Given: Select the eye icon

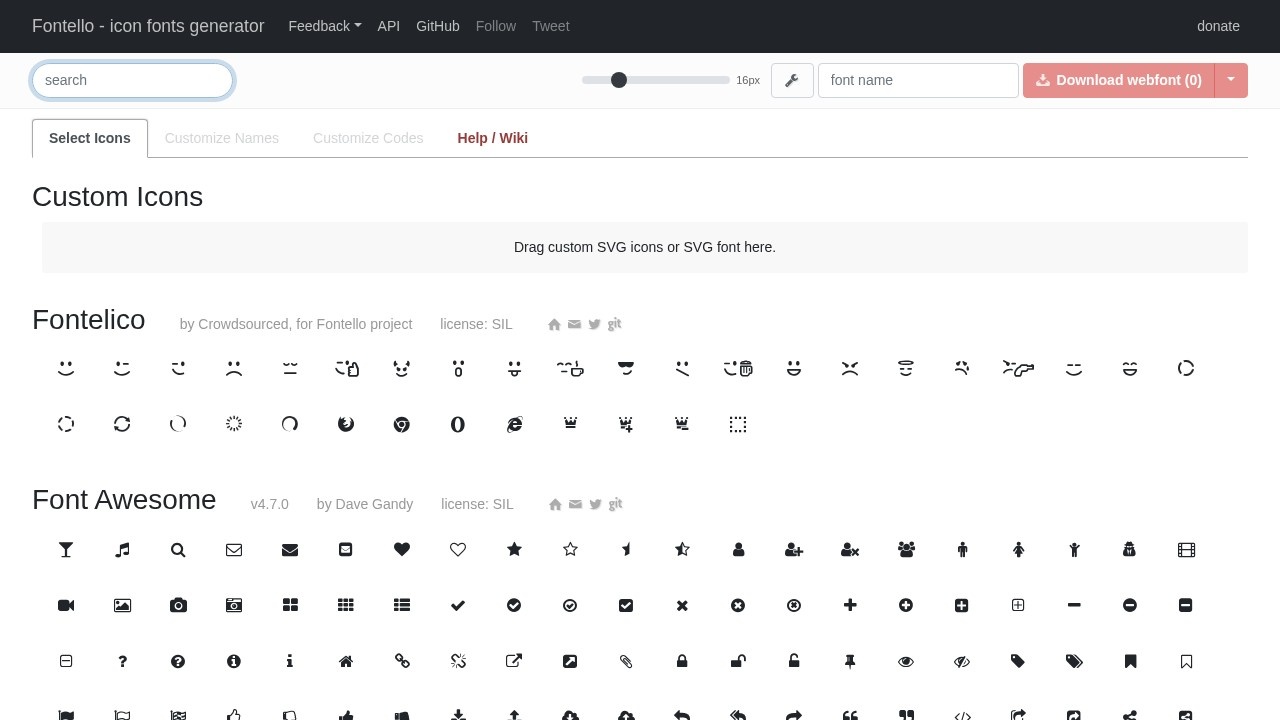Looking at the screenshot, I should 906,661.
